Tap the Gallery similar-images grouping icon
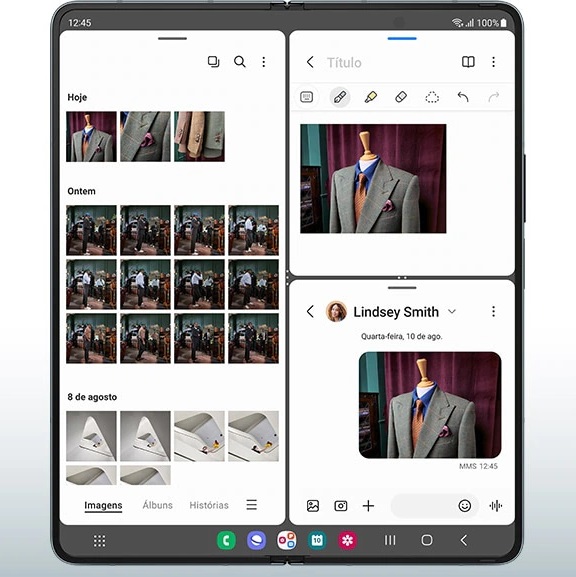576x577 pixels. (x=213, y=61)
